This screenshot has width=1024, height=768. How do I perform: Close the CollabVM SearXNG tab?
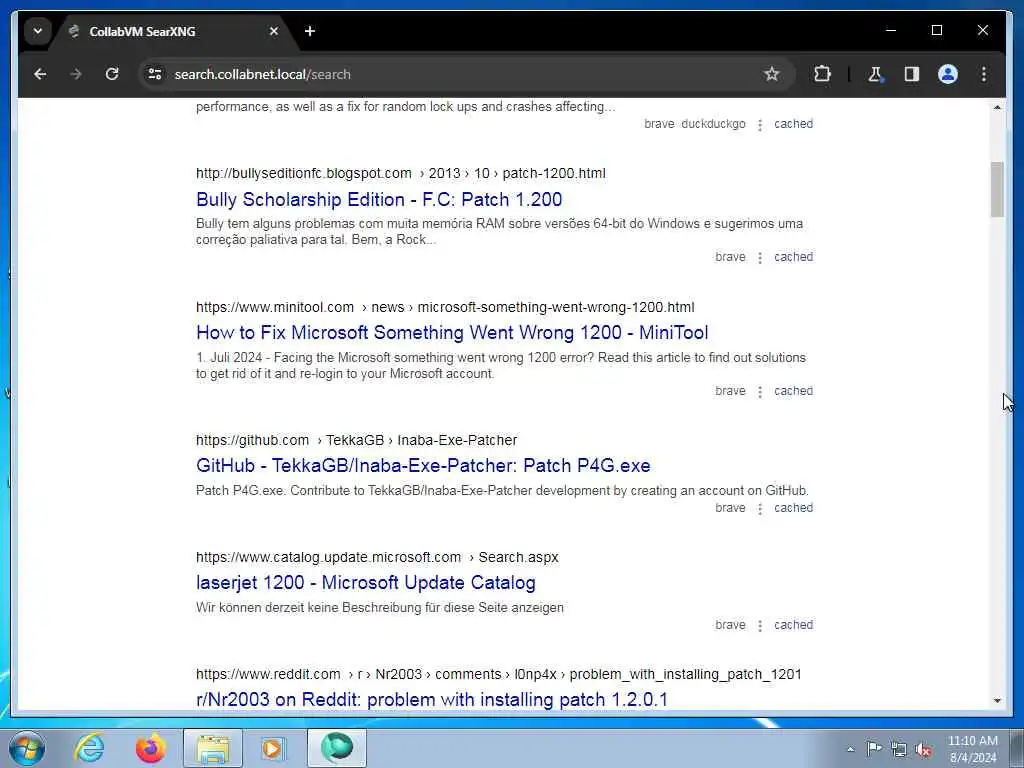(274, 31)
